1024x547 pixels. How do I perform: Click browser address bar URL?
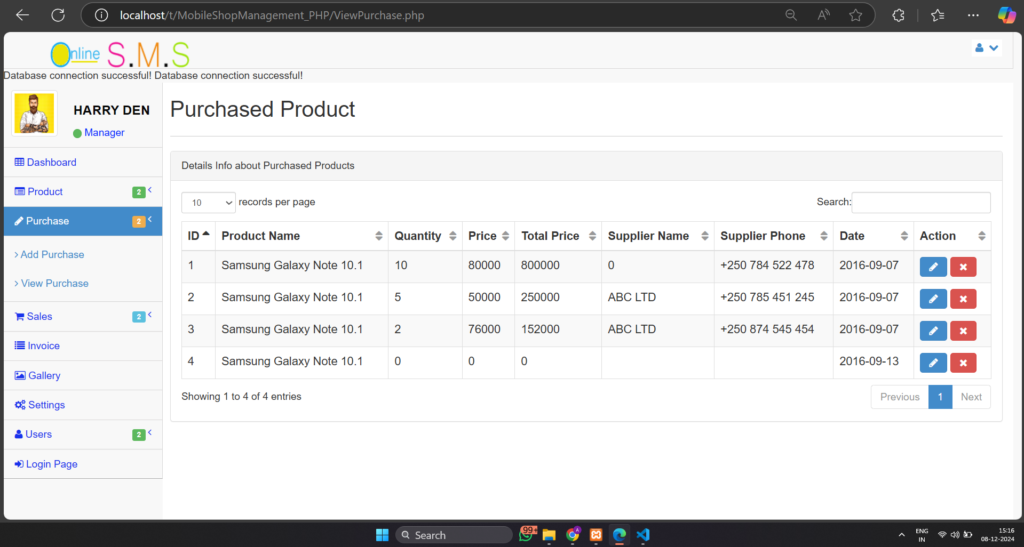click(272, 15)
